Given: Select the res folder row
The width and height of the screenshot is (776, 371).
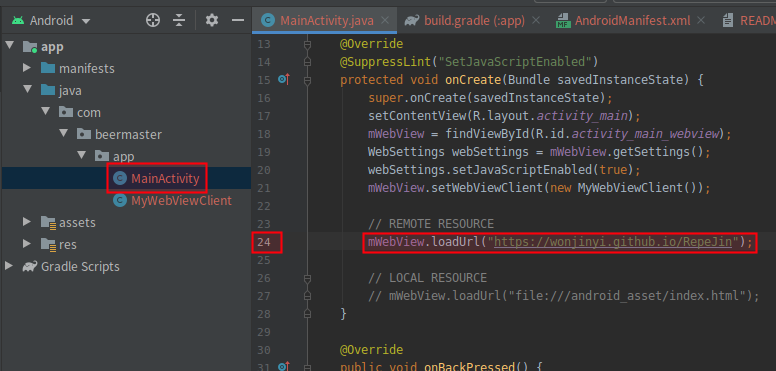Looking at the screenshot, I should (x=126, y=244).
